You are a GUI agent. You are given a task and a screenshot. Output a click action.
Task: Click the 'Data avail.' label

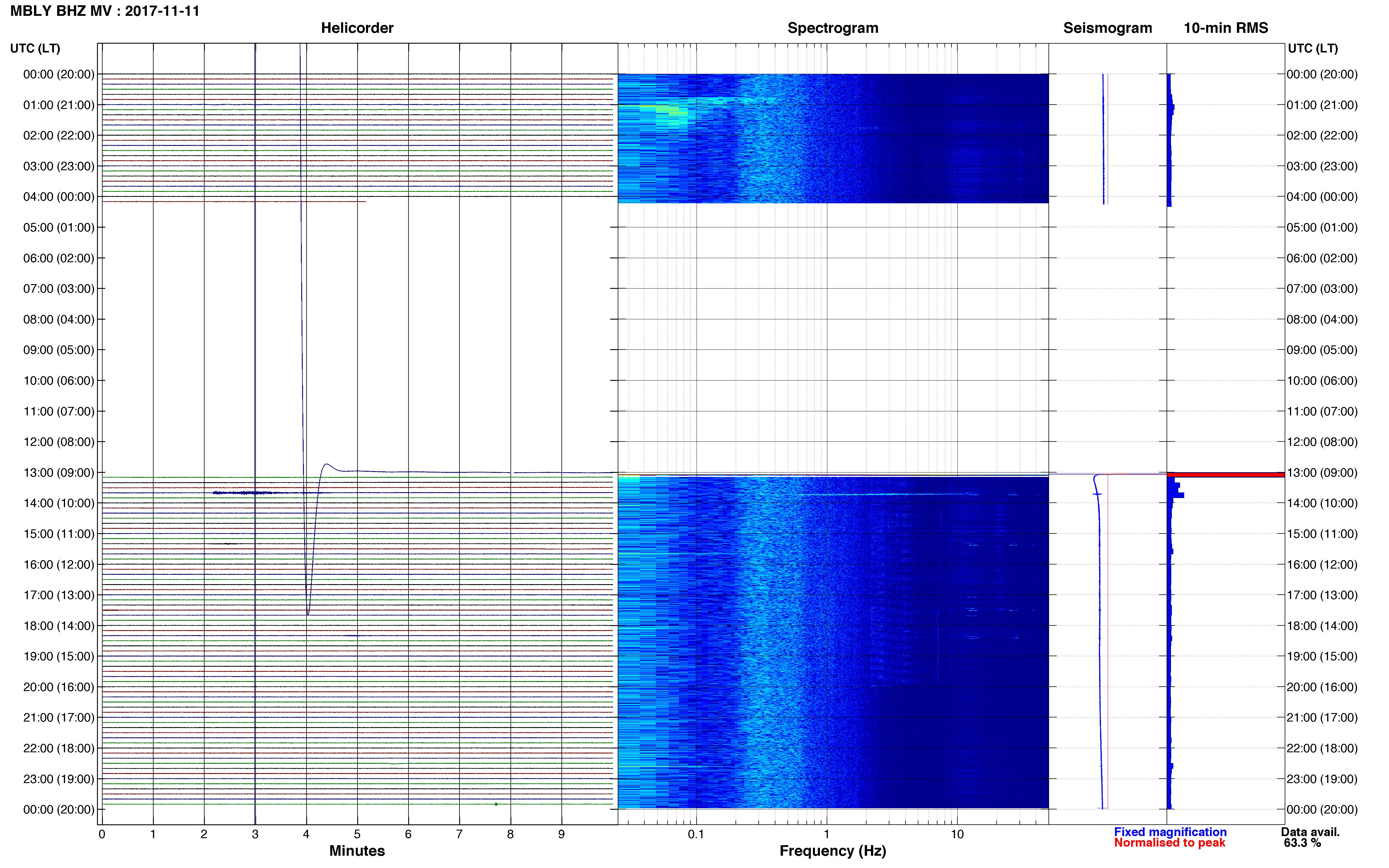point(1310,832)
